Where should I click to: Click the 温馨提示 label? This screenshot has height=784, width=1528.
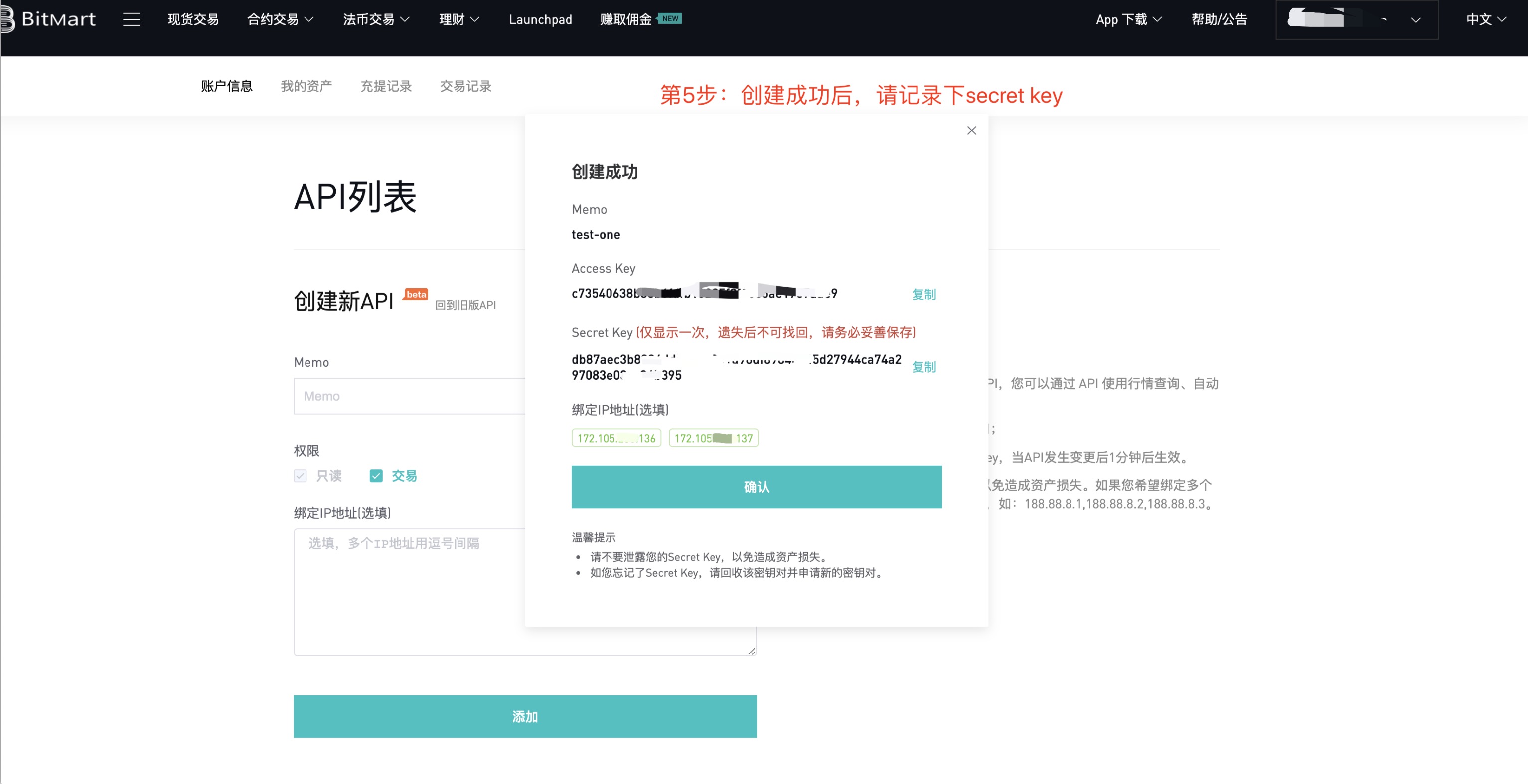tap(593, 537)
